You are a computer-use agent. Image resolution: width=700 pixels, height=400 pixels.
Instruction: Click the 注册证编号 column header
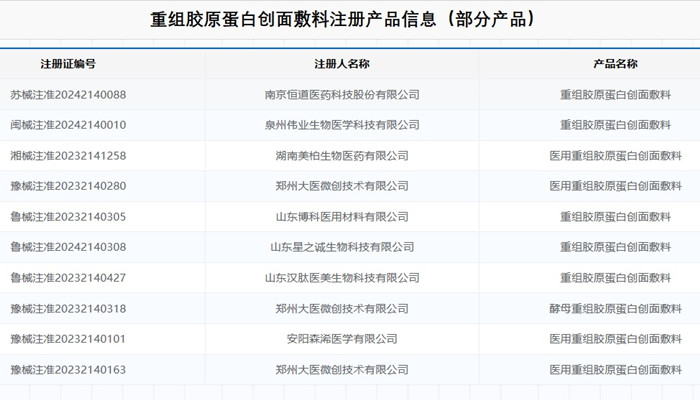tap(68, 64)
